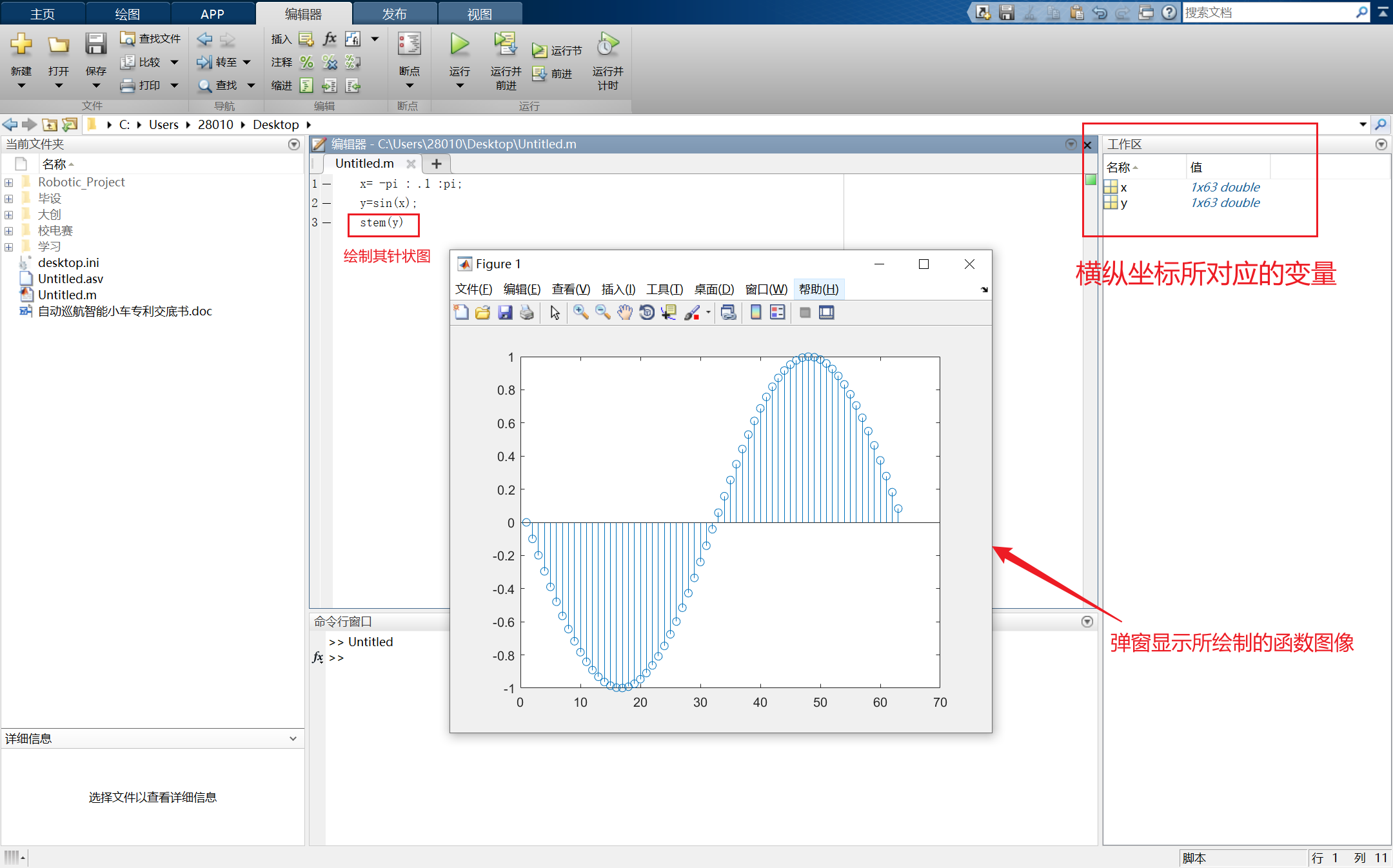Click the Save icon in Figure 1 toolbar
The image size is (1393, 868).
505,313
